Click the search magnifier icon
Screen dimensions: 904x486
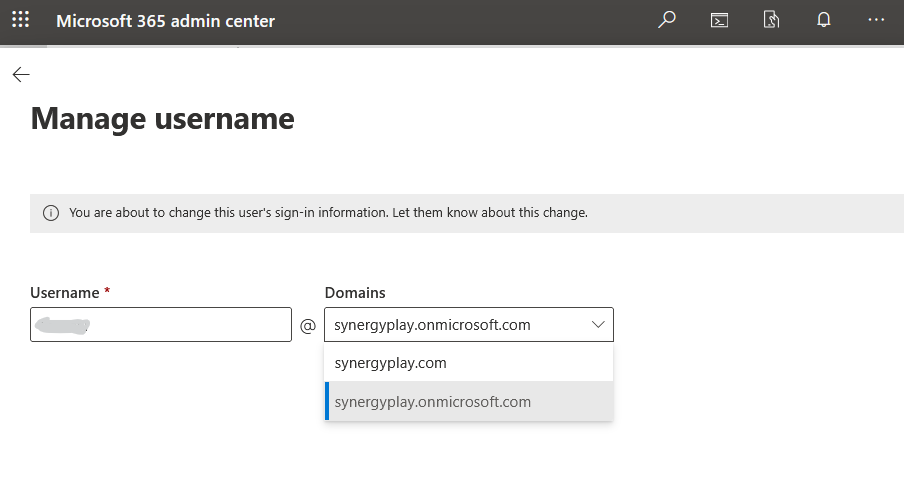[666, 20]
